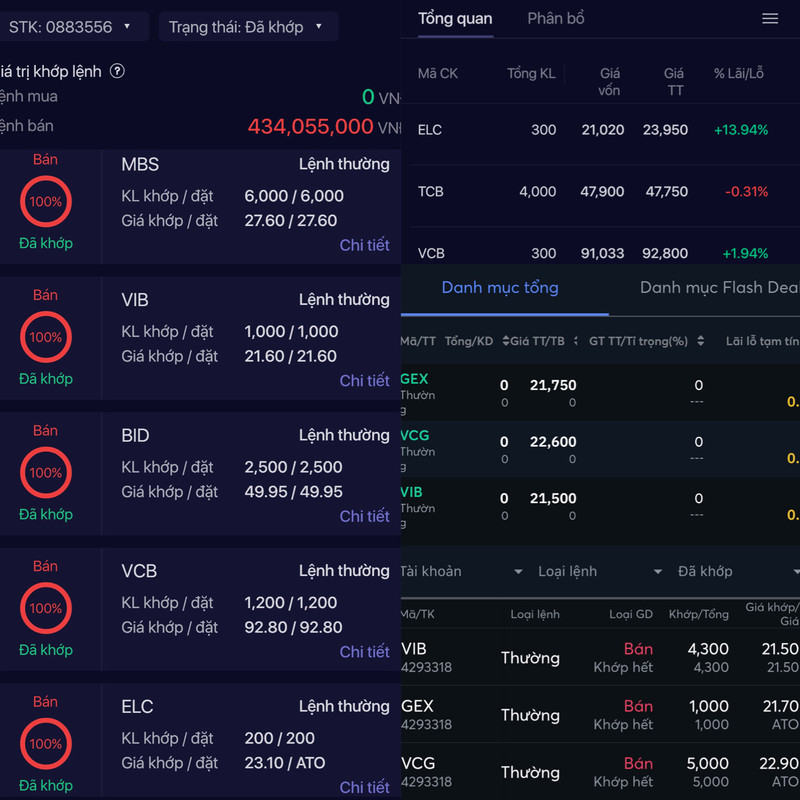Select the VIB 4293318 sell order row
The width and height of the screenshot is (800, 800).
click(601, 658)
